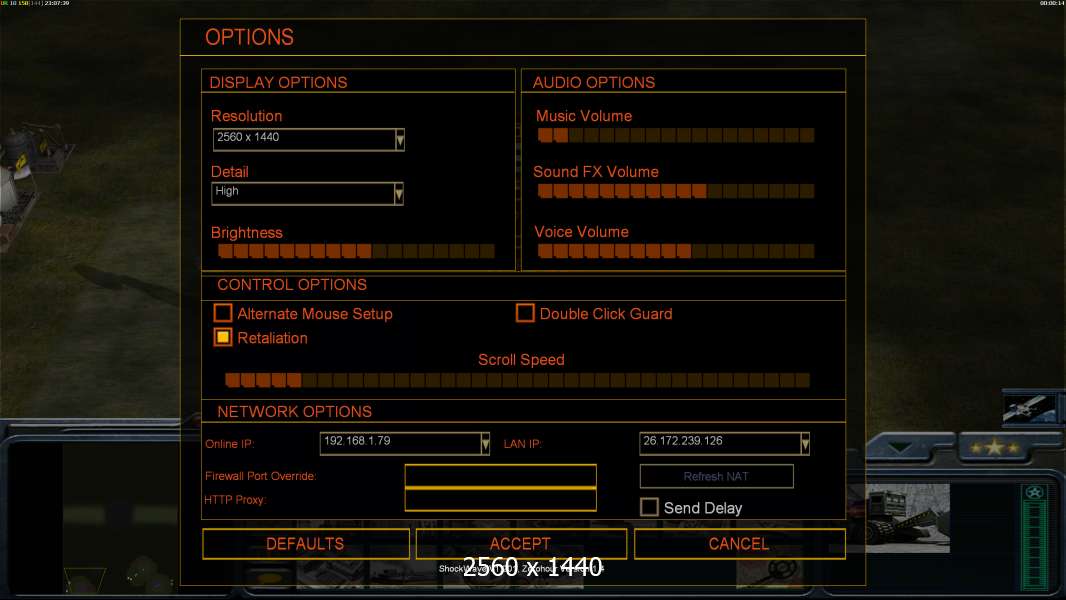Click the three-star general rank icon

[x=995, y=447]
